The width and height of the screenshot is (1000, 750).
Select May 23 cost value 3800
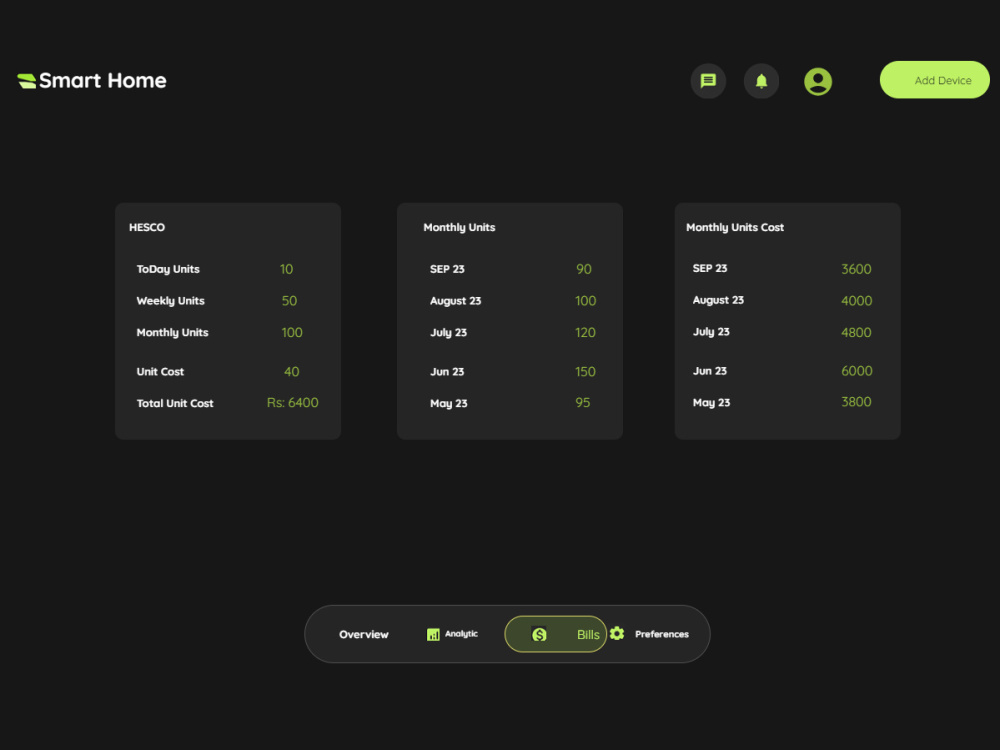(856, 402)
